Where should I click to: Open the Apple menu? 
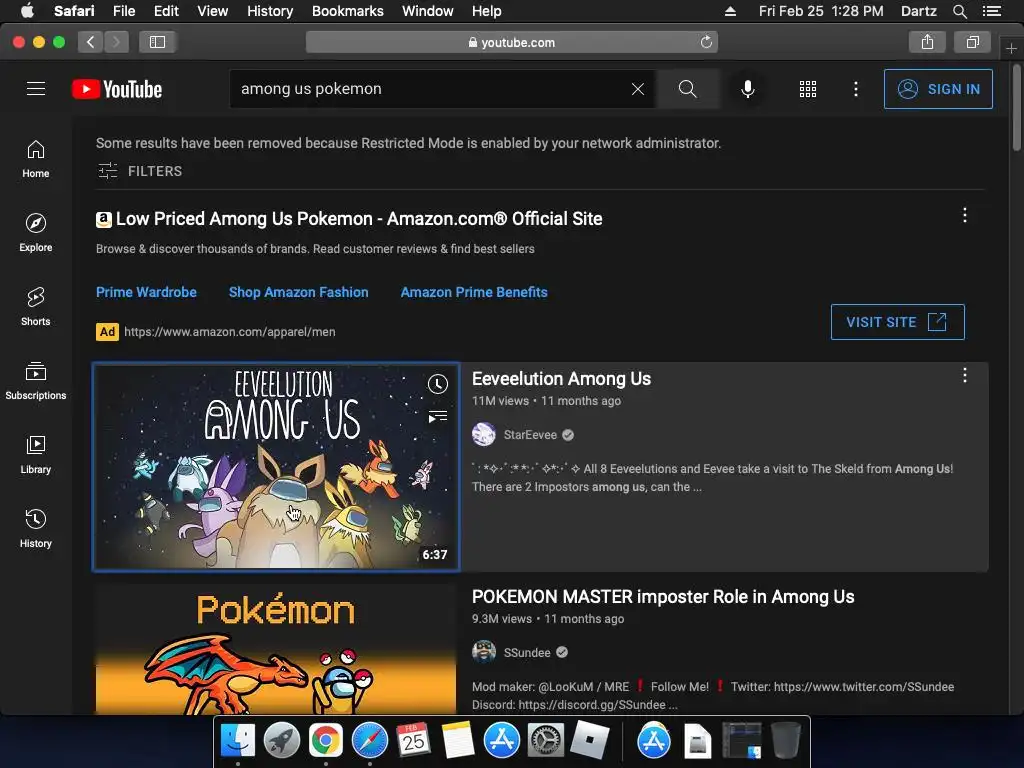click(x=27, y=10)
